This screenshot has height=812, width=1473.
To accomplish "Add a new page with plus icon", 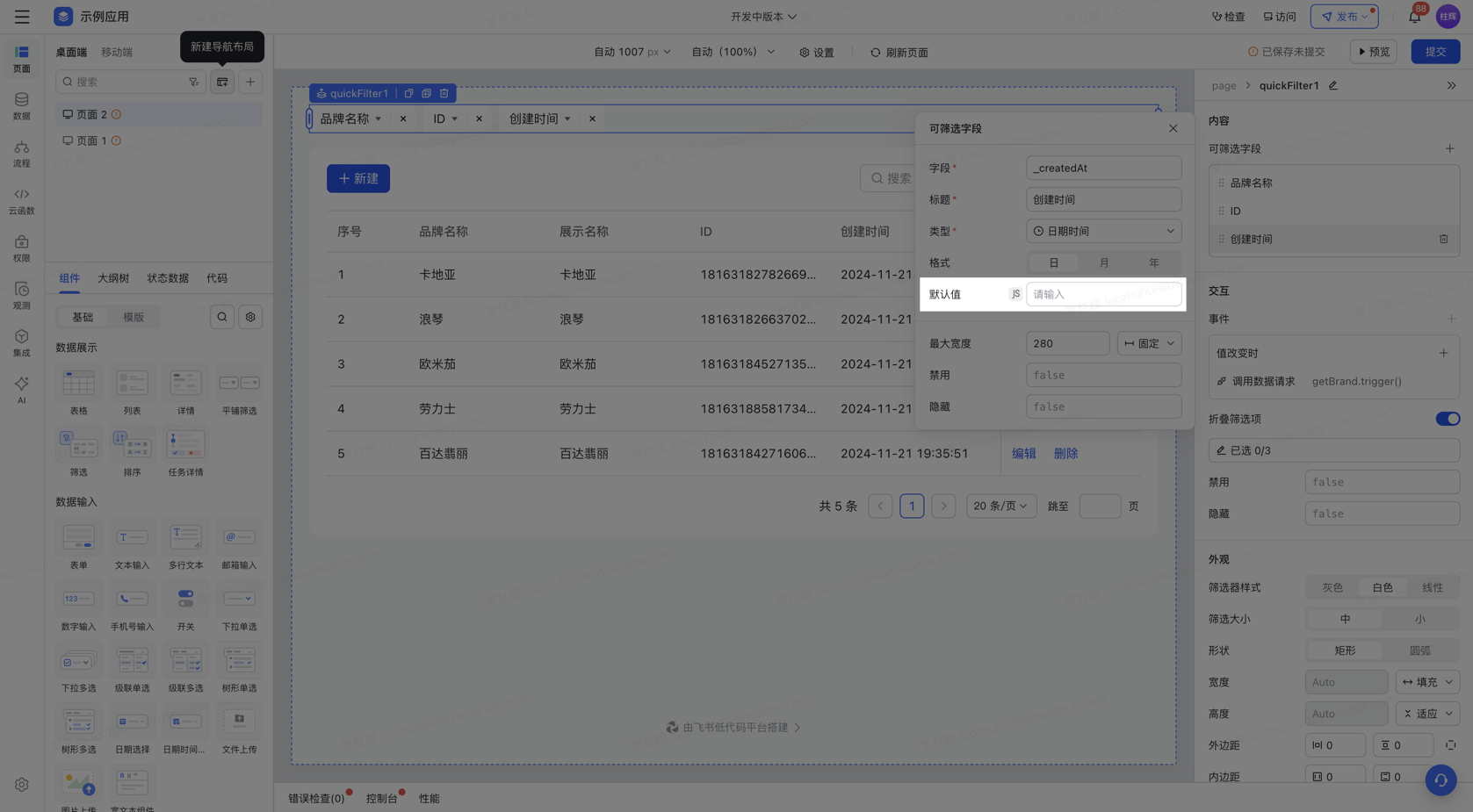I will (250, 82).
